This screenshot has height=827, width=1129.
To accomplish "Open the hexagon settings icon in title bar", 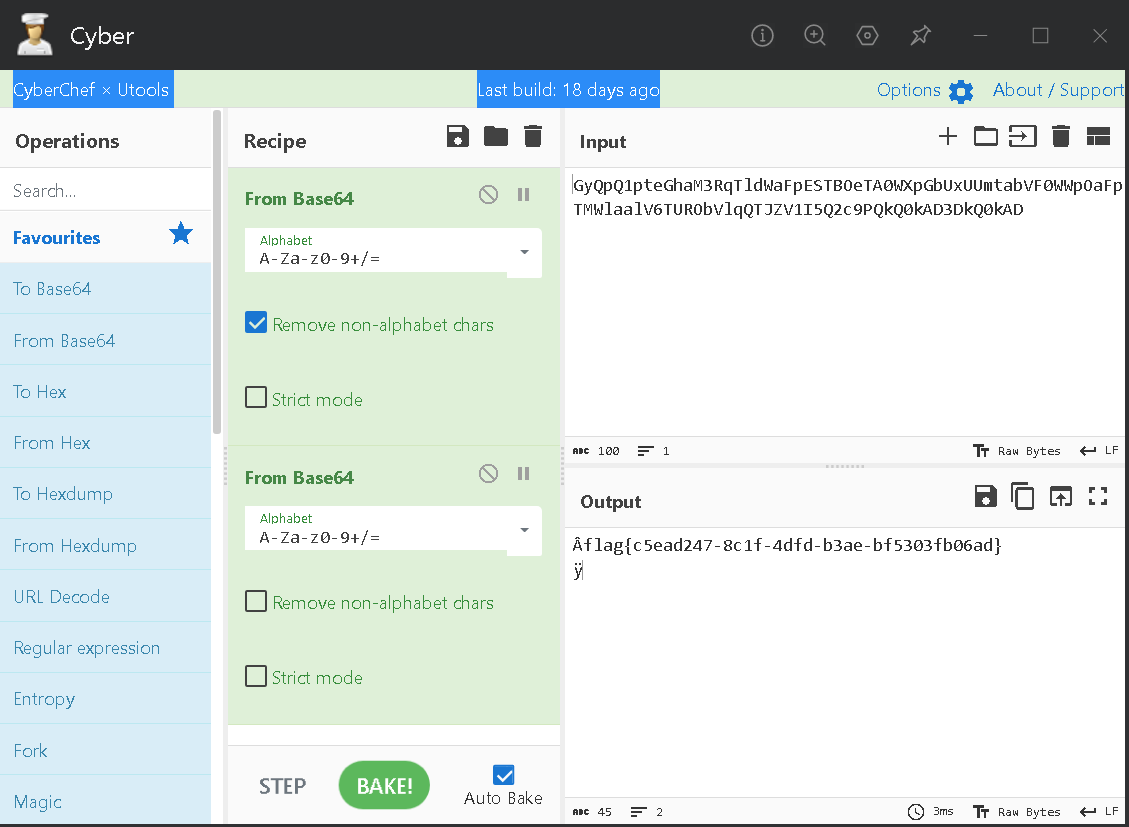I will pos(867,35).
